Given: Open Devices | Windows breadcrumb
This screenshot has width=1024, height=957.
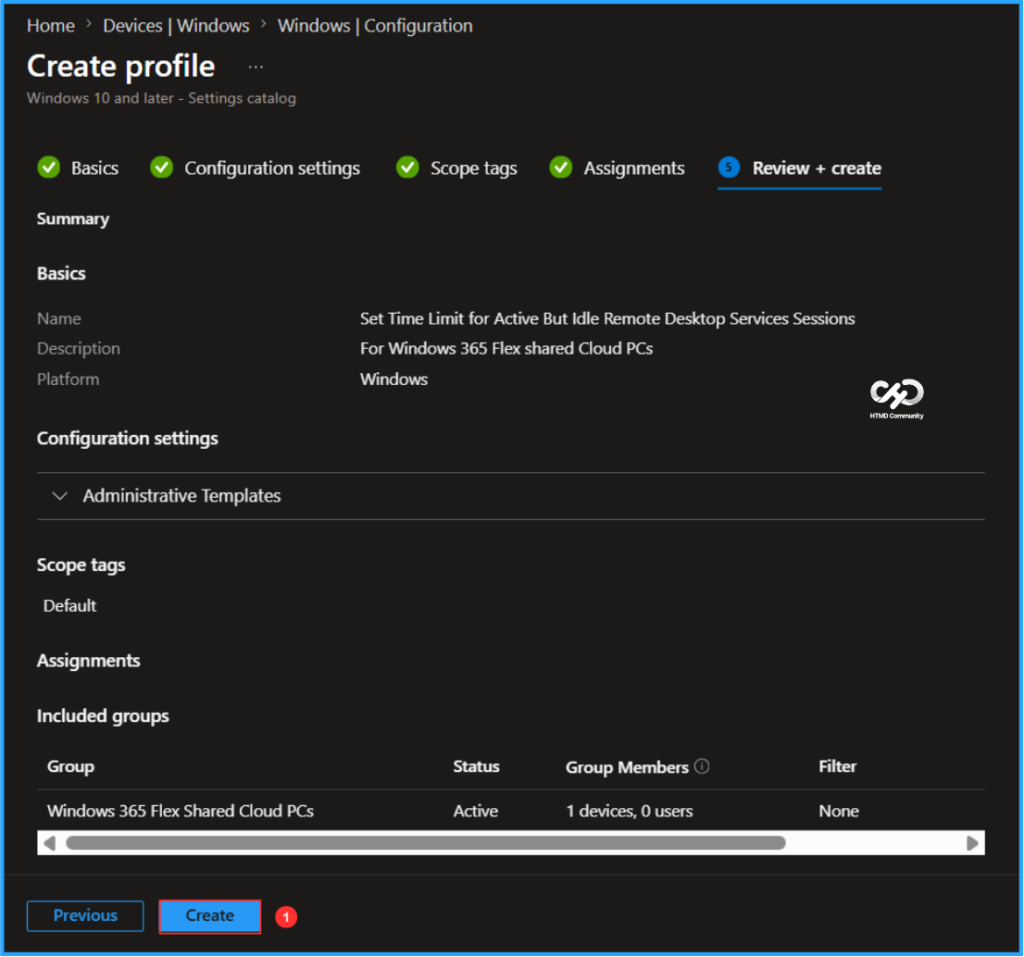Looking at the screenshot, I should tap(176, 25).
